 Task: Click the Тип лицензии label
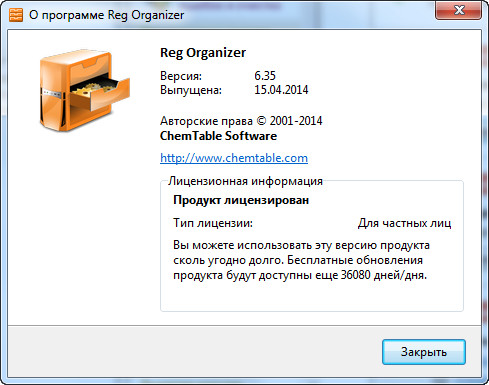pyautogui.click(x=213, y=223)
